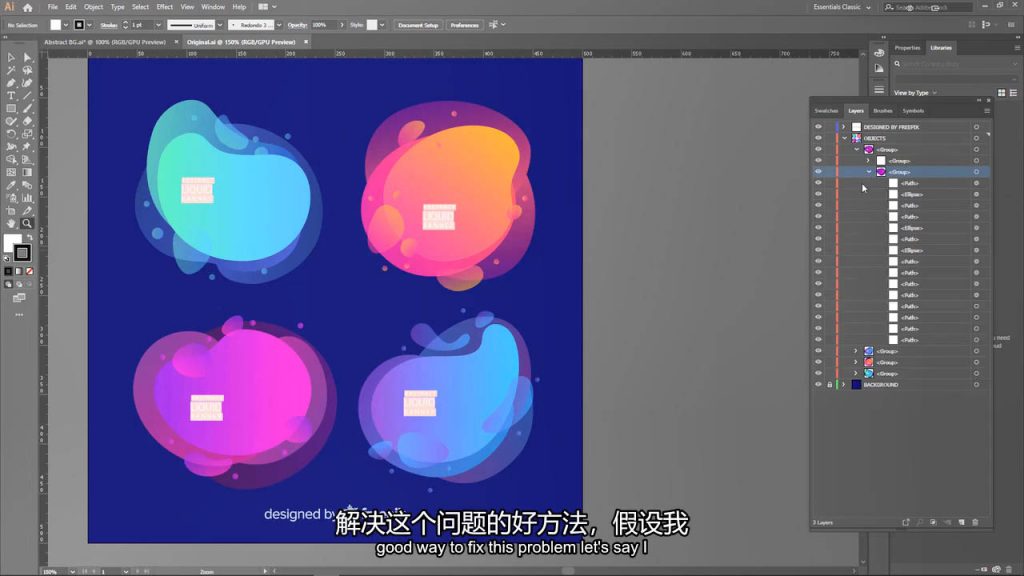Select the Mesh tool

(11, 172)
